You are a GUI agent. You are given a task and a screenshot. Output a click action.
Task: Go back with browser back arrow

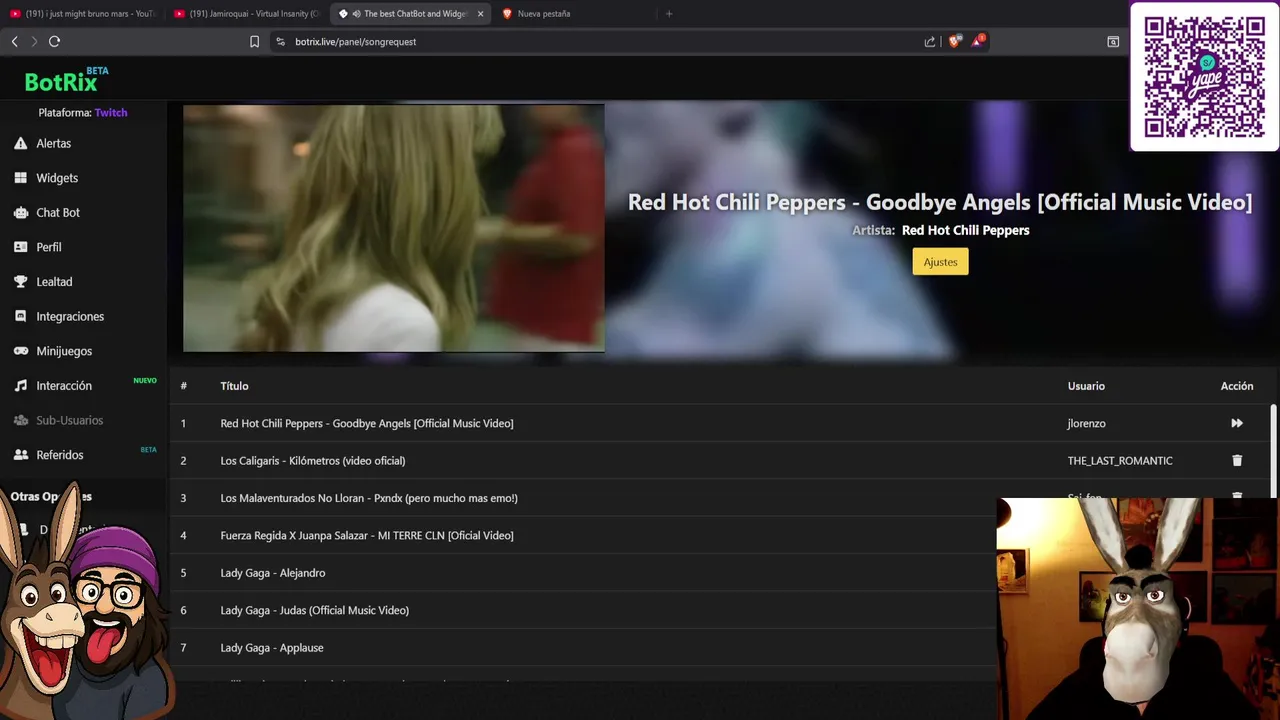tap(14, 41)
